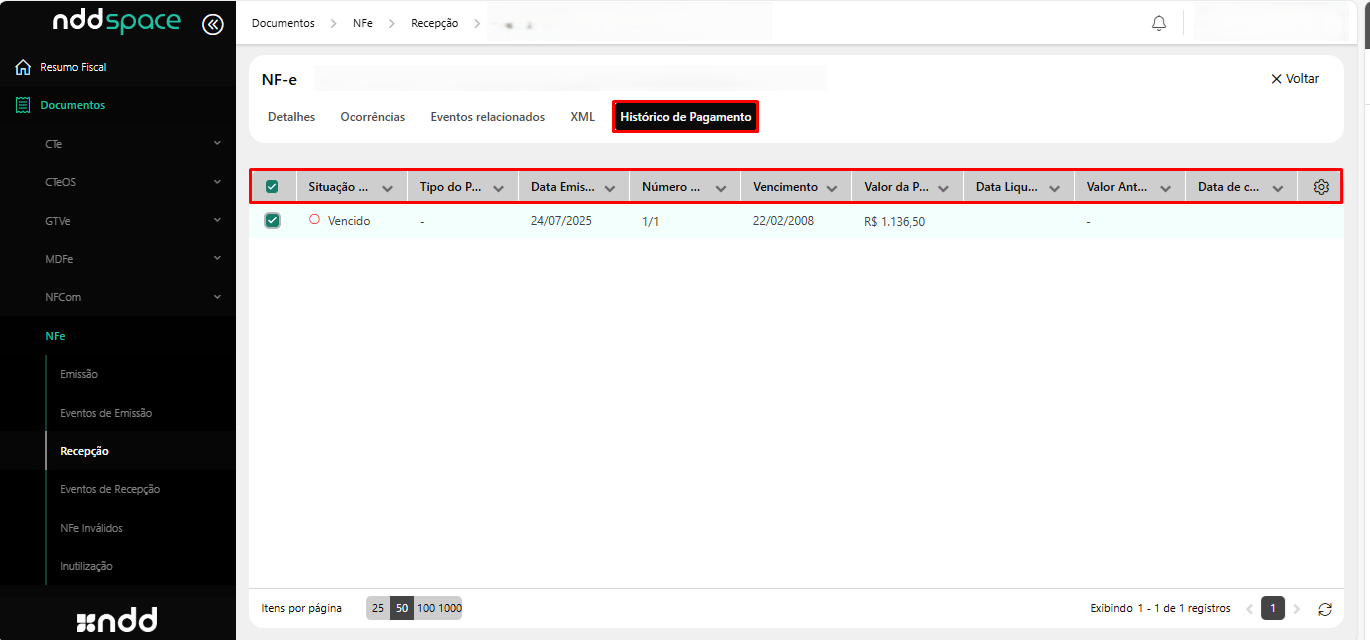This screenshot has height=640, width=1370.
Task: Toggle the select-all header checkbox
Action: pos(272,187)
